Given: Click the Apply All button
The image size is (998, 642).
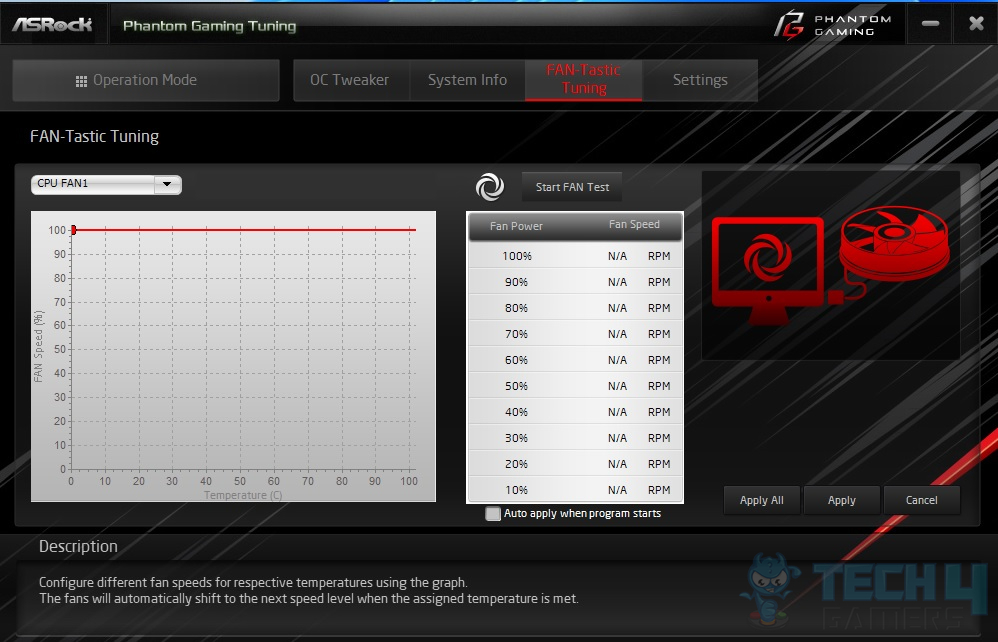Looking at the screenshot, I should (762, 500).
